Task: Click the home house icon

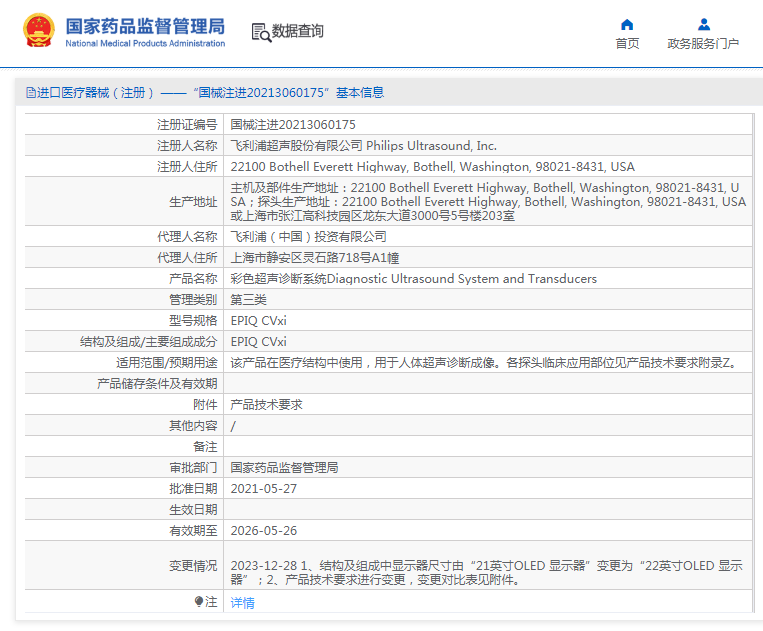Action: (627, 24)
